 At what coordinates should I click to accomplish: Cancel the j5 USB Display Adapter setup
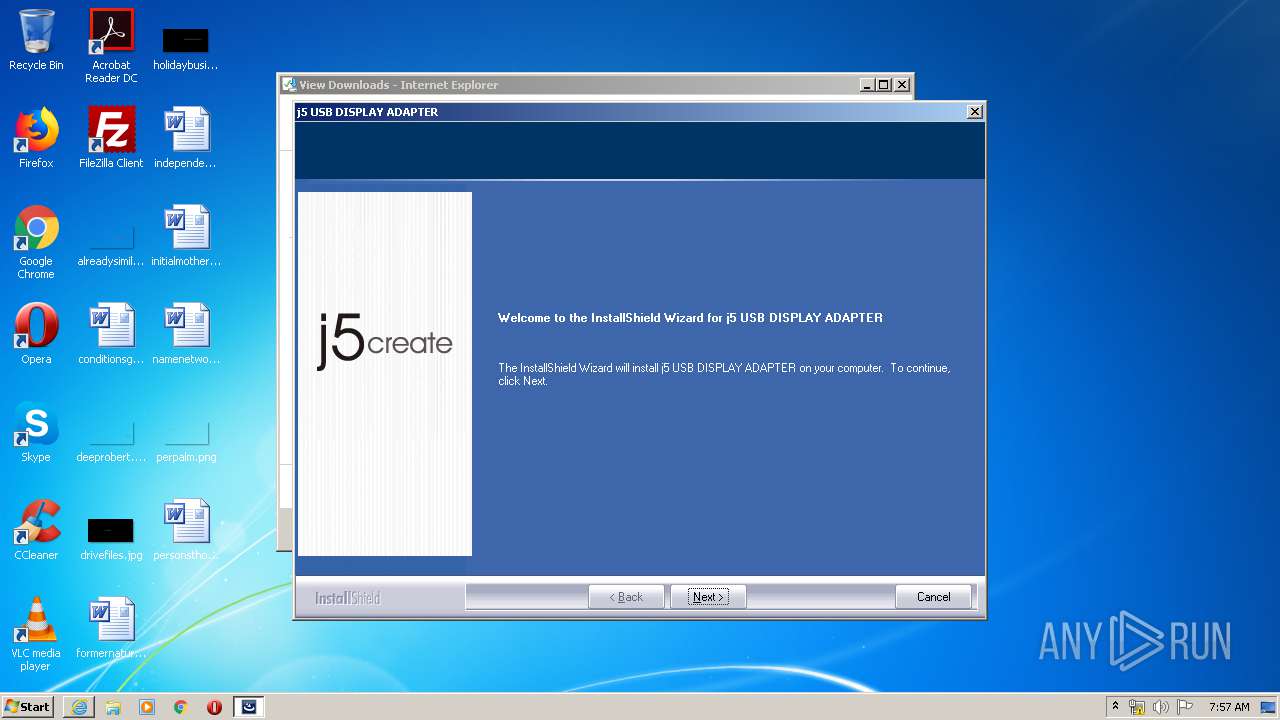click(x=933, y=597)
